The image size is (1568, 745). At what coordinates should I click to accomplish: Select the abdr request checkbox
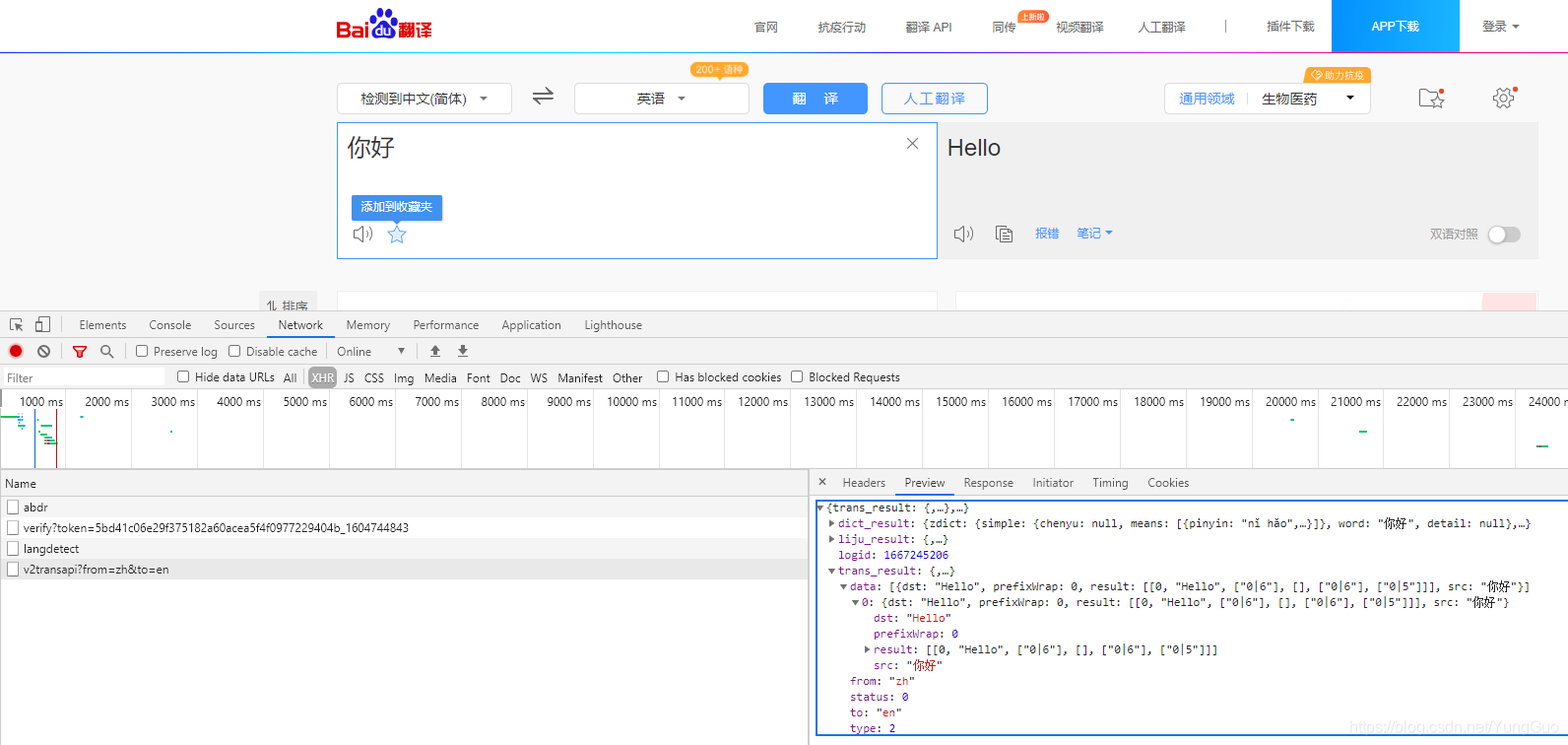point(13,507)
